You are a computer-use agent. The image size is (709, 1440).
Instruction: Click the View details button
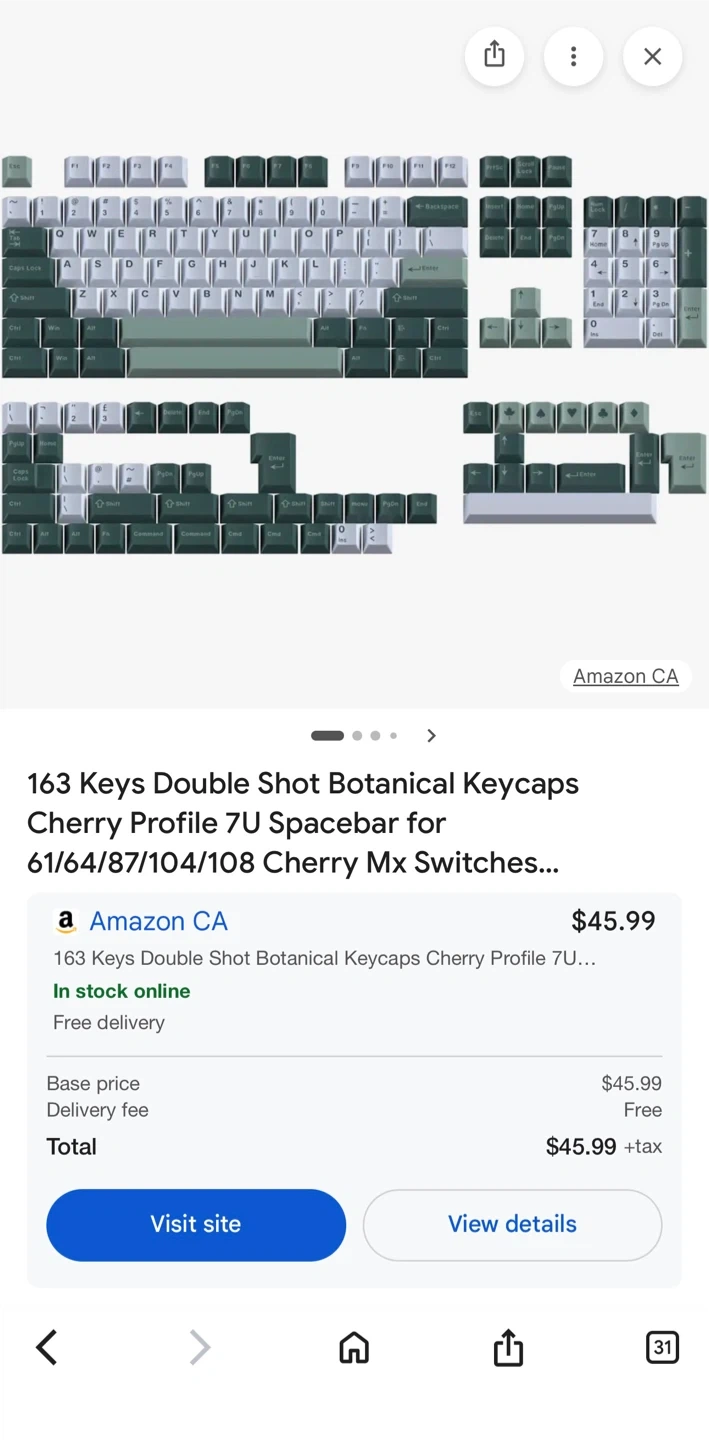pos(512,1224)
